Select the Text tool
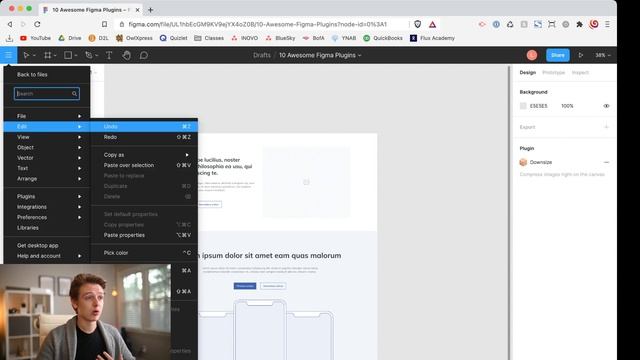640x360 pixels. 109,55
